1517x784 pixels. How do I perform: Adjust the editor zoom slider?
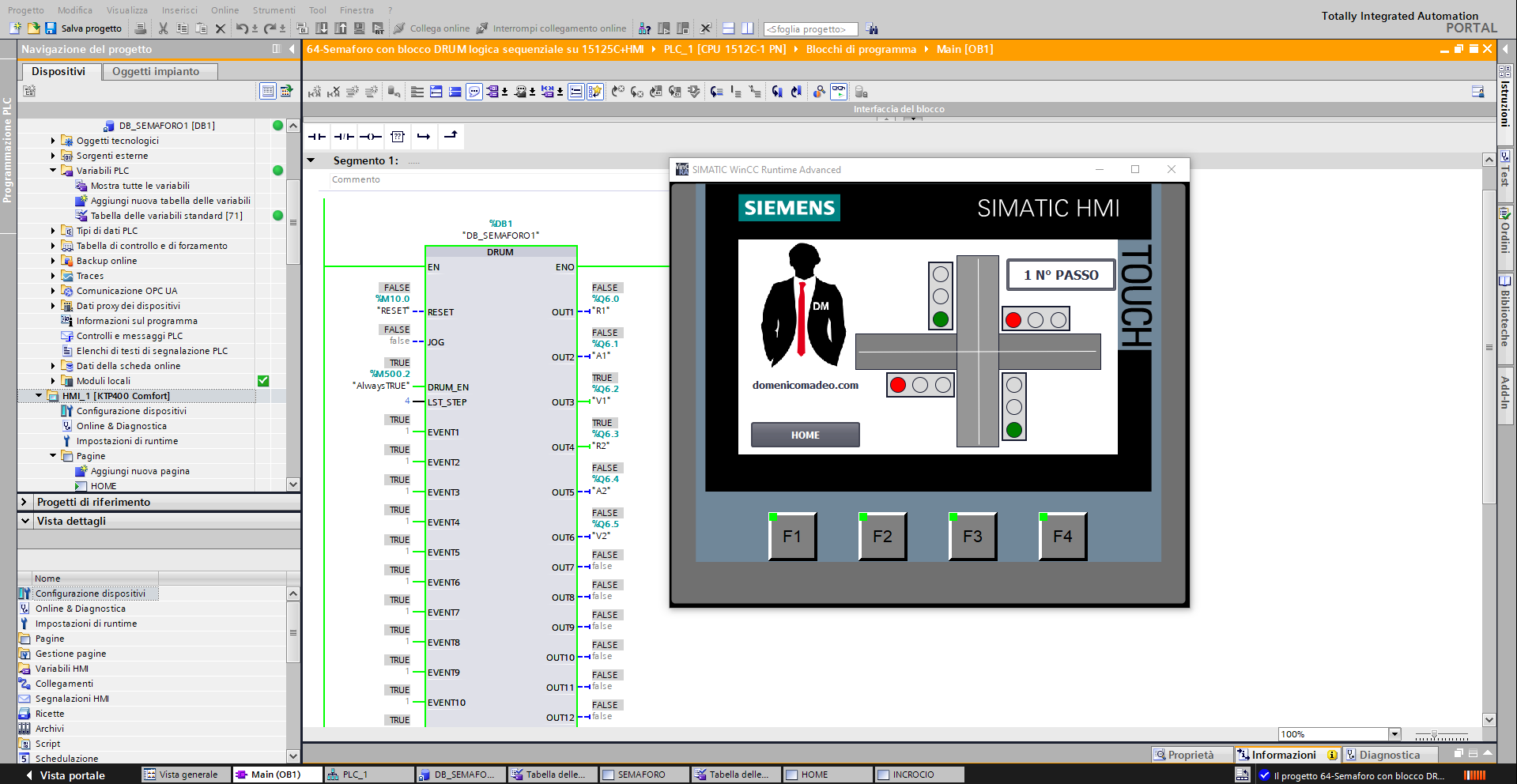[1434, 735]
